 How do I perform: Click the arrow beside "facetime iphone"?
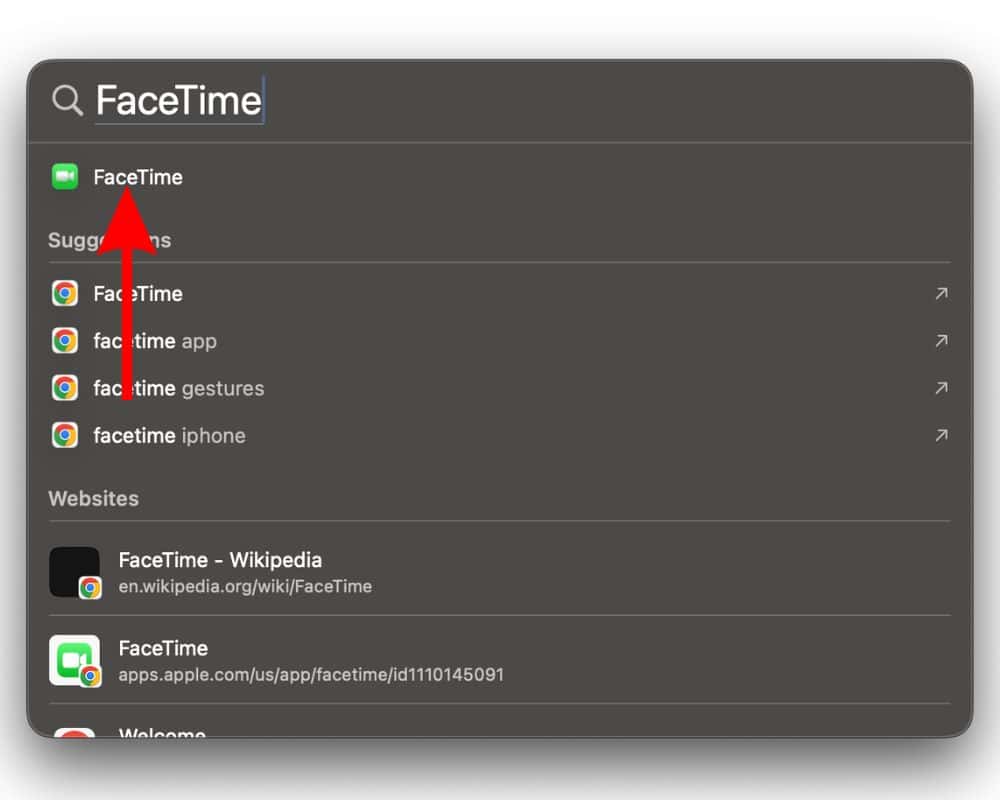click(x=940, y=435)
